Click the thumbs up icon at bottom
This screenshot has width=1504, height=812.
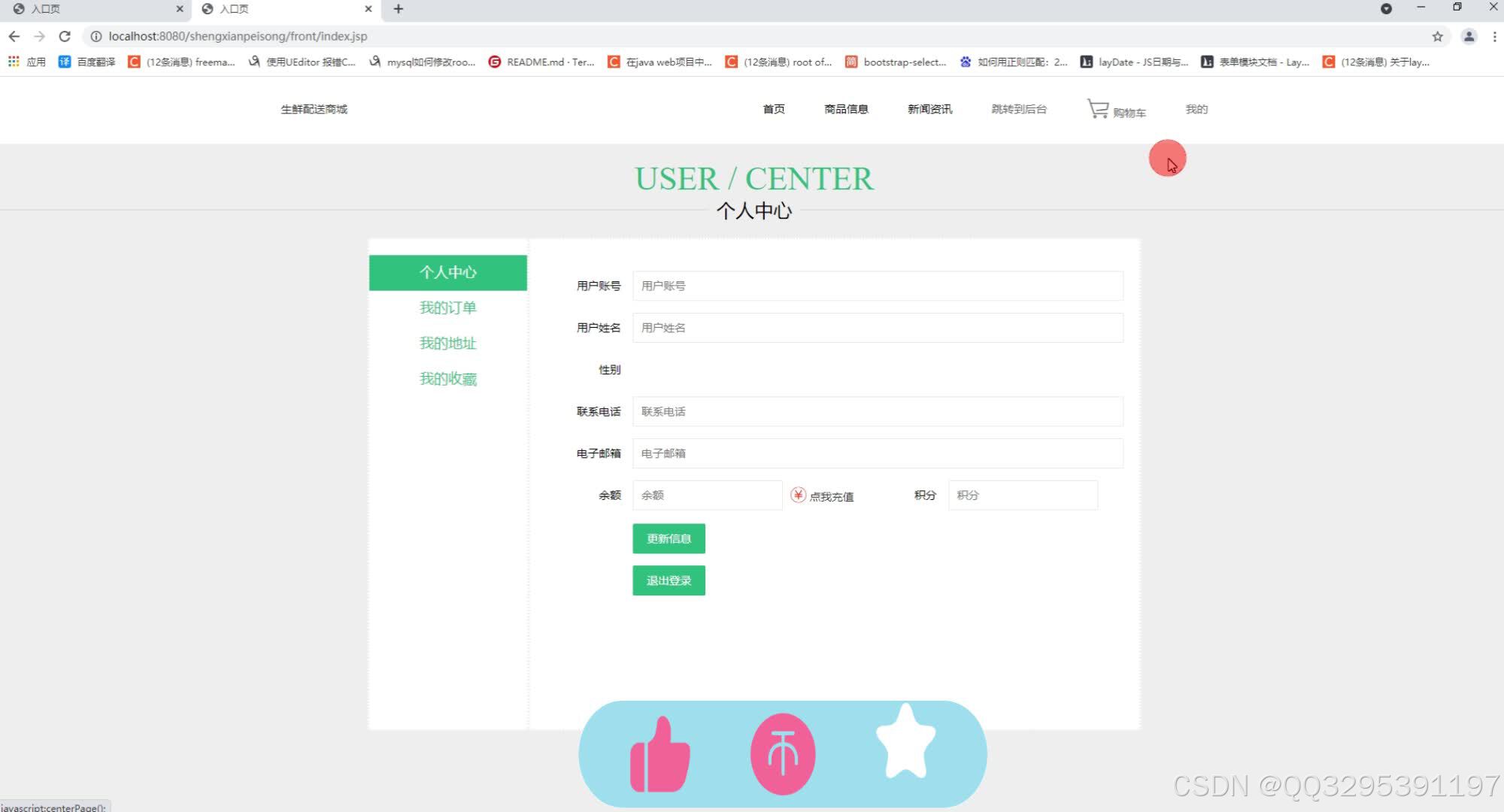[x=659, y=751]
